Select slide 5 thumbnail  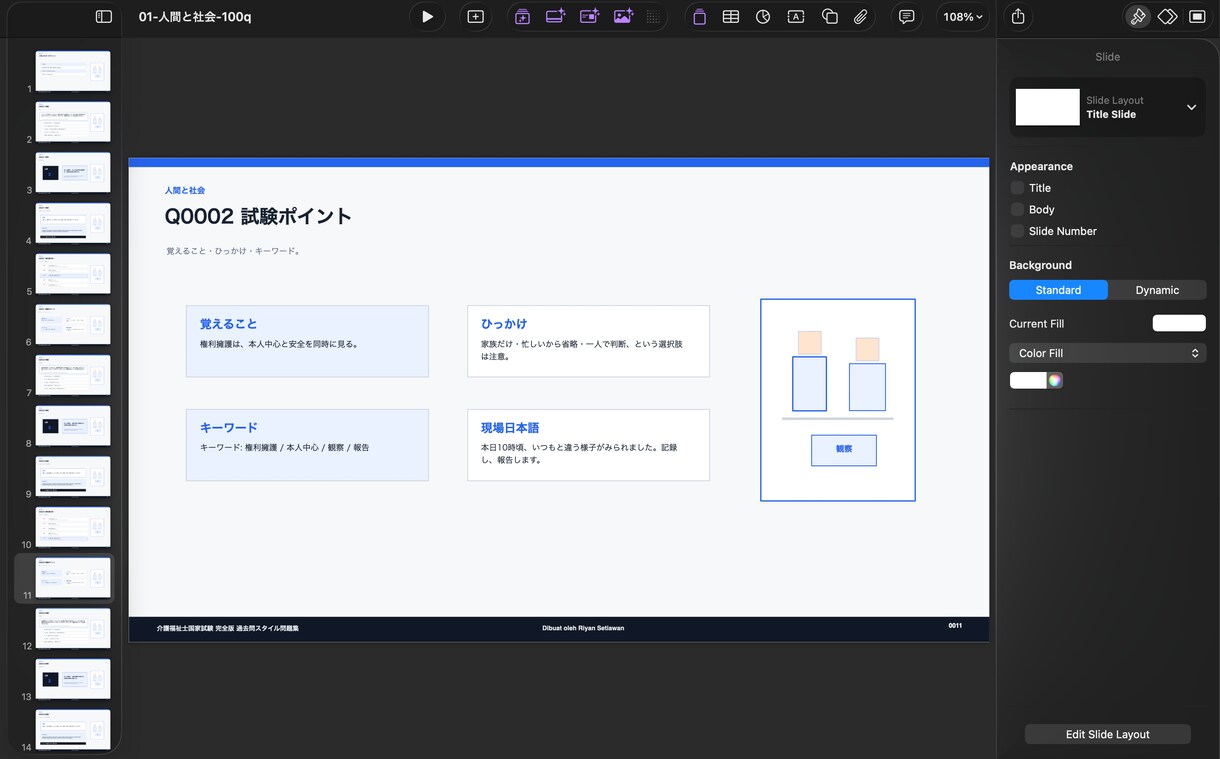[x=73, y=274]
